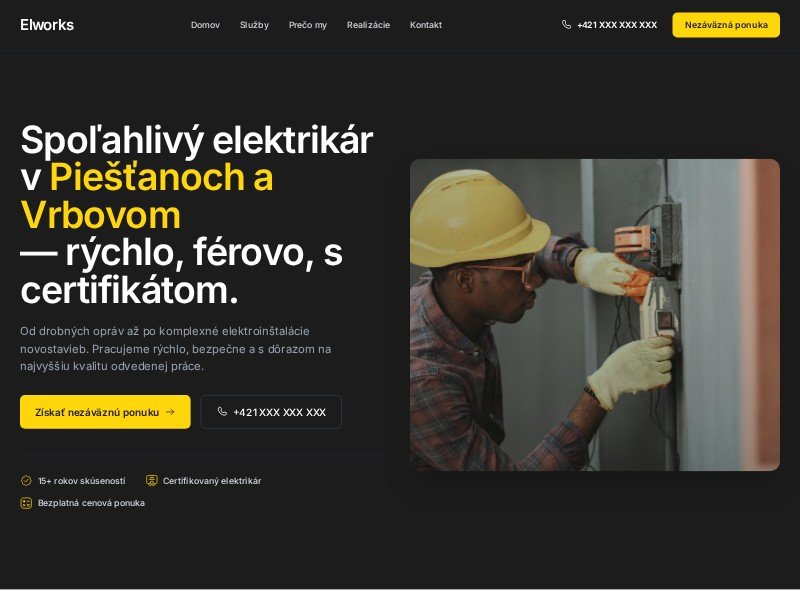Click the 15+ rokov skúseností badge
This screenshot has width=800, height=600.
[73, 481]
